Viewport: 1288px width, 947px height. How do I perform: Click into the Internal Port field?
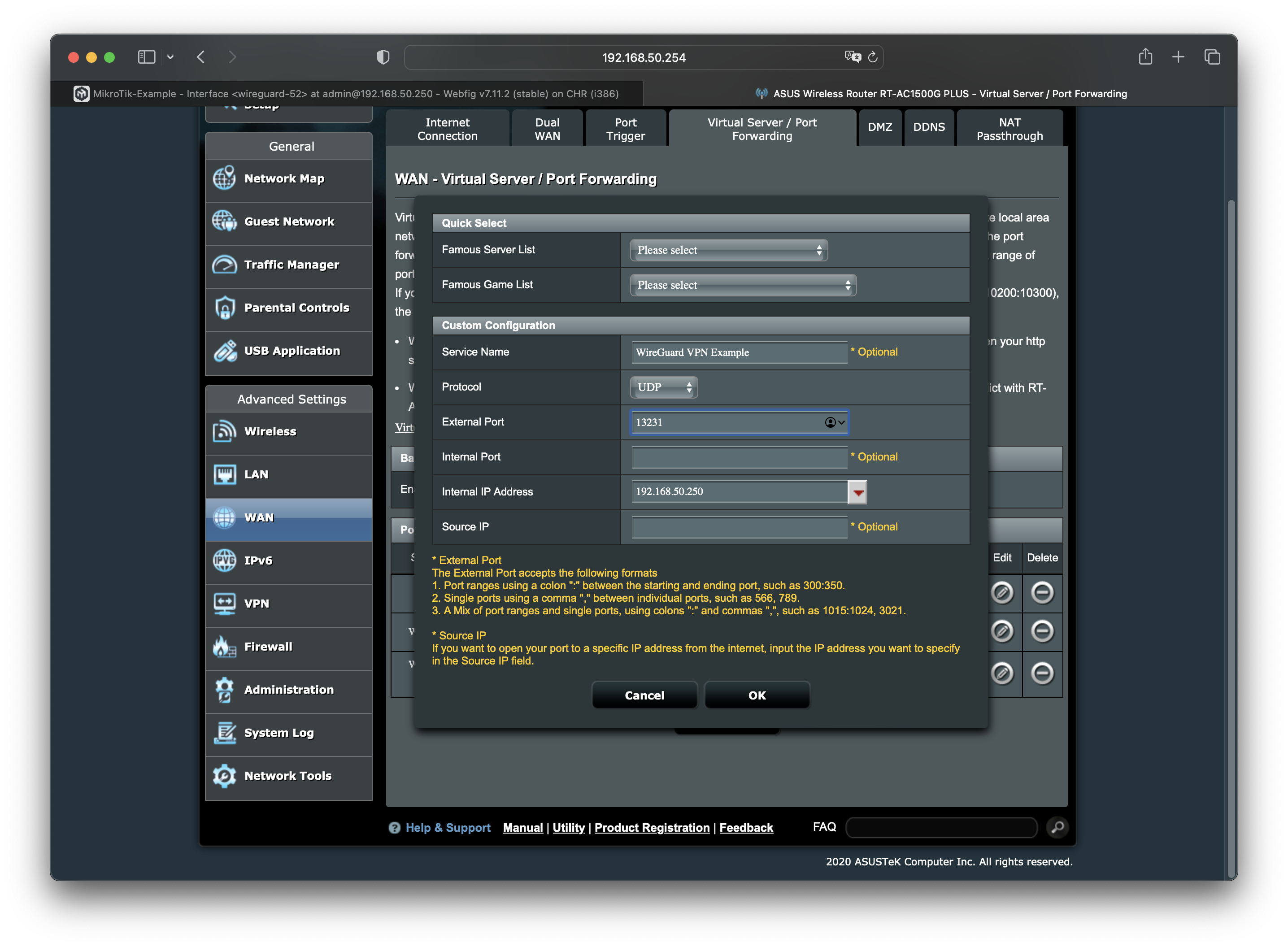click(739, 457)
